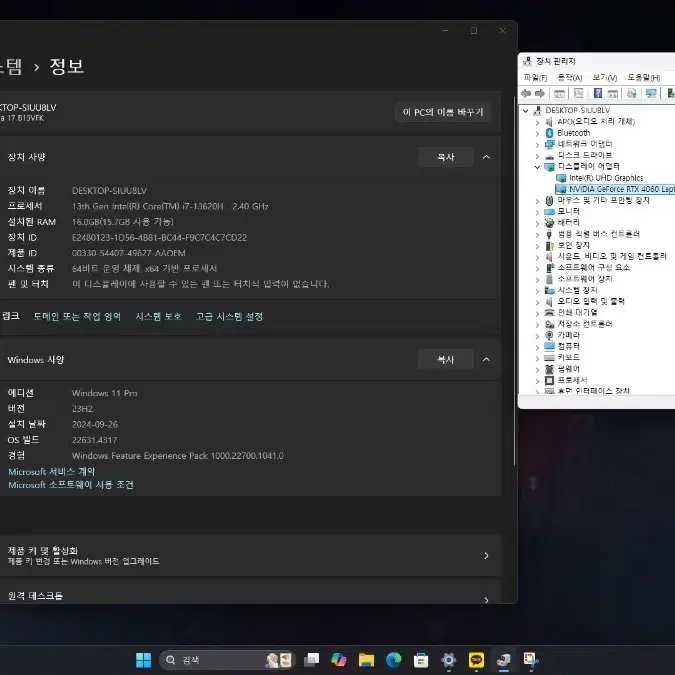Open the 원격 데스크톱 settings row
Viewport: 675px width, 675px height.
tap(250, 592)
